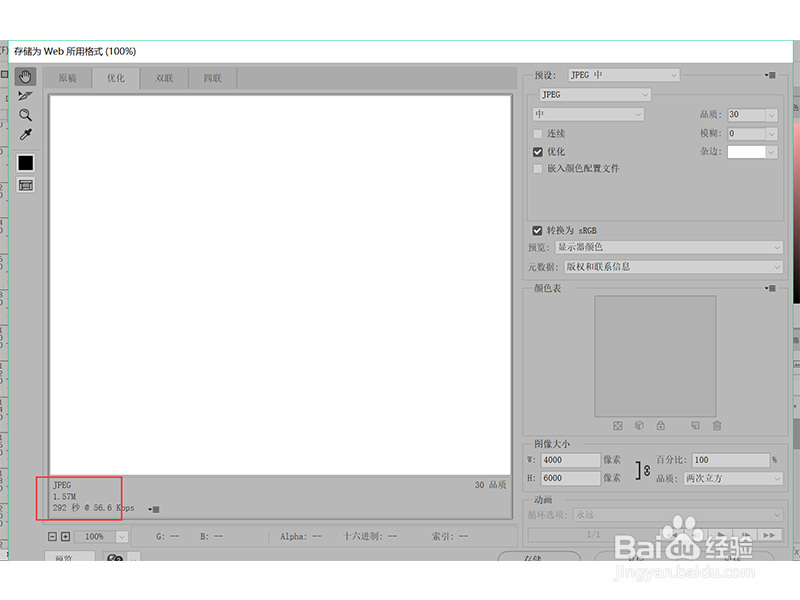Click the 模糊 value field showing 0
Screen dimensions: 800x600
[x=746, y=134]
